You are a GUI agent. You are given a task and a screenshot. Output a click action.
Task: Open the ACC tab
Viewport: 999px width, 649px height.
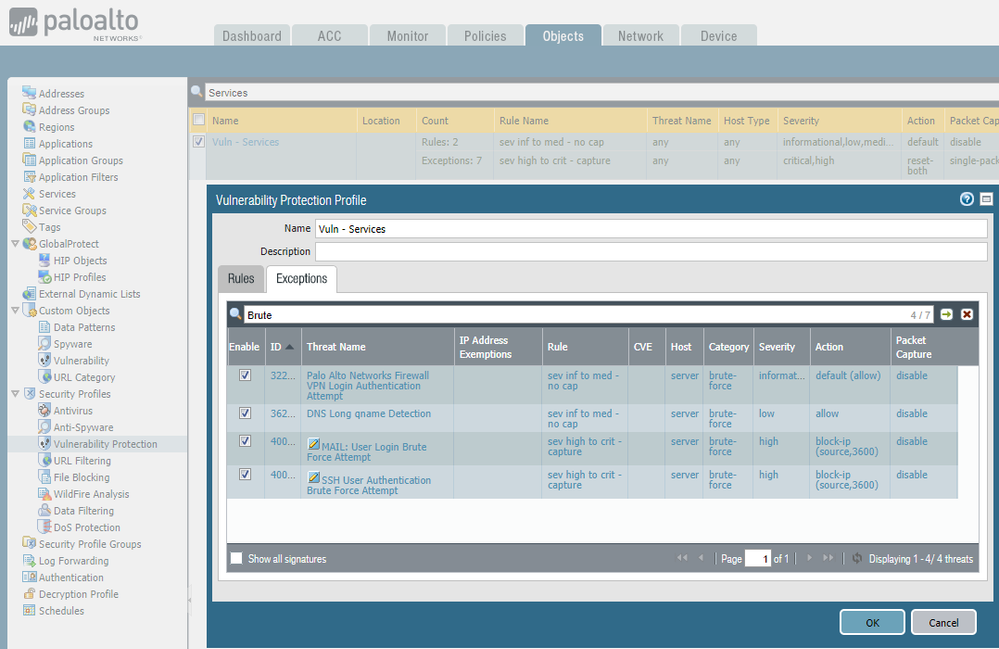(x=329, y=36)
